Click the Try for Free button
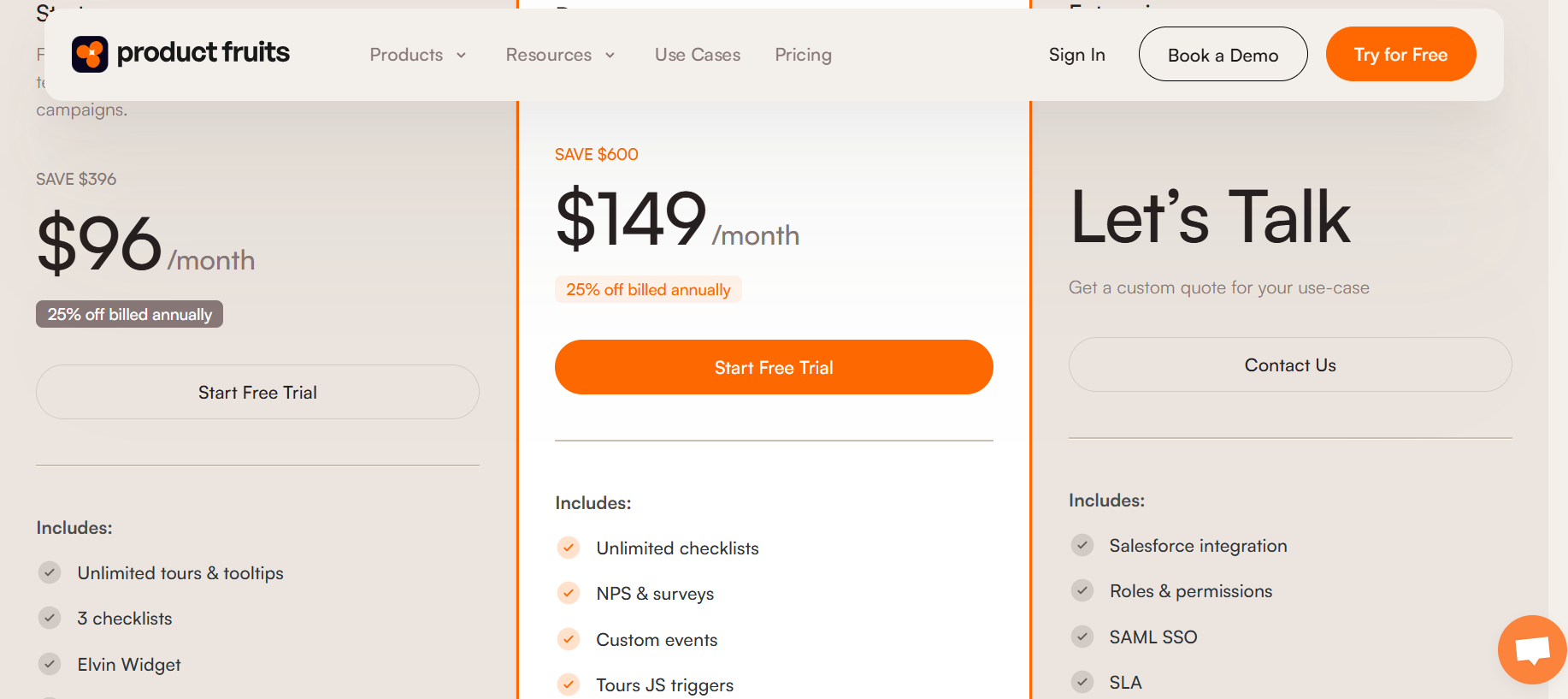 (x=1400, y=54)
